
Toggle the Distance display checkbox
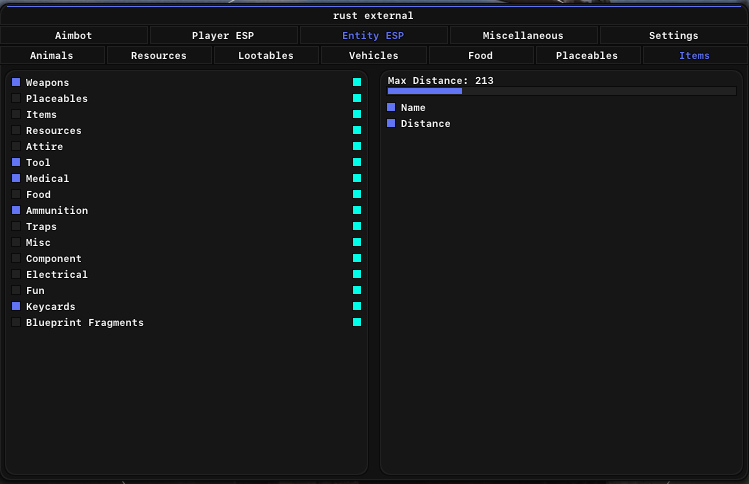[x=391, y=123]
